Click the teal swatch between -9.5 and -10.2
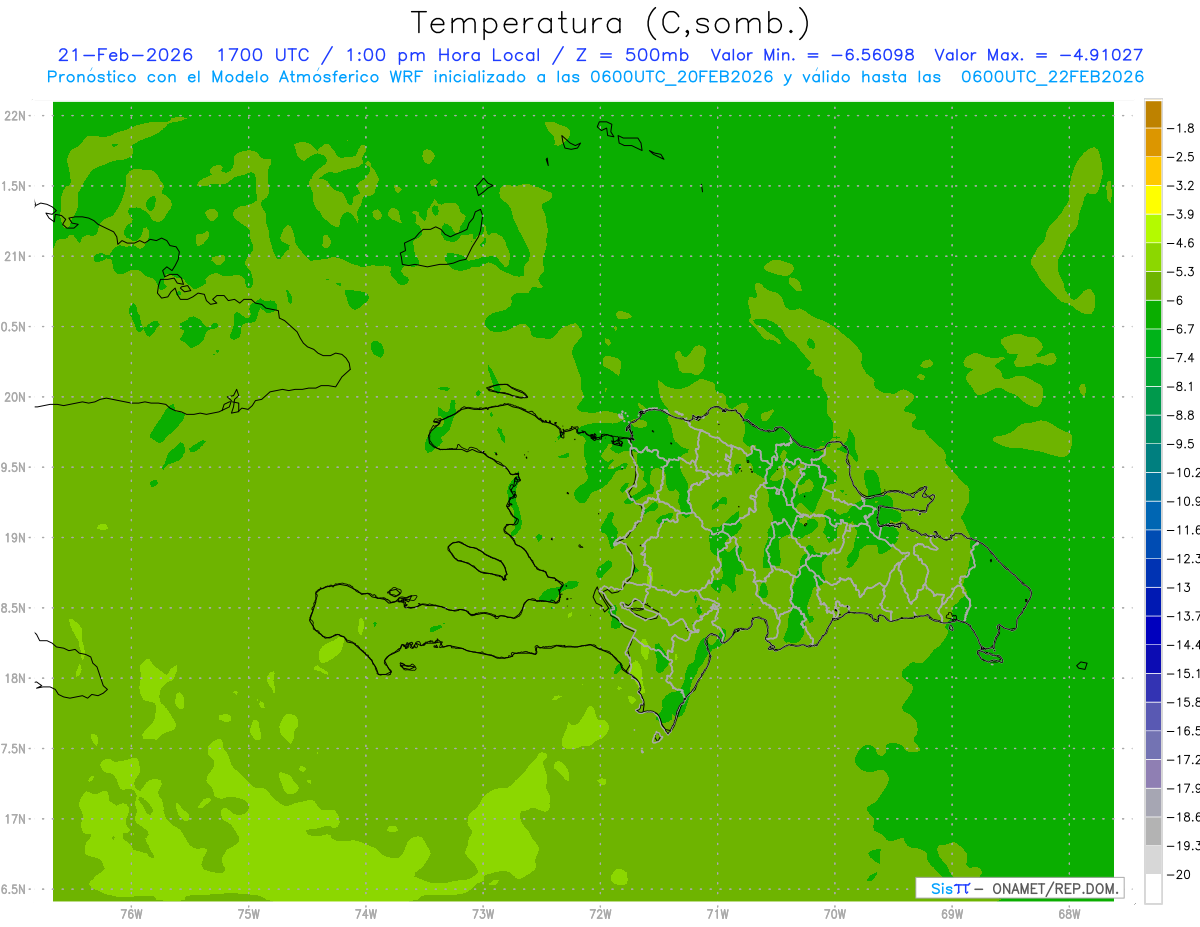 tap(1153, 458)
